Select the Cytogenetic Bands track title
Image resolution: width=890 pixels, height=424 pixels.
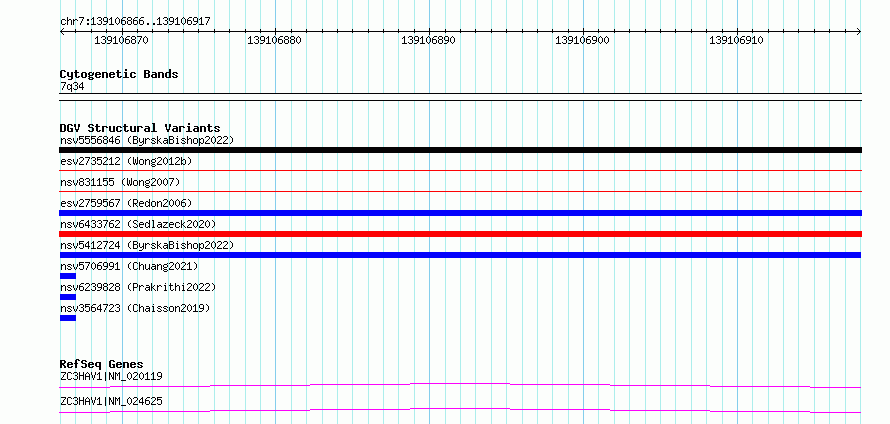coord(119,74)
